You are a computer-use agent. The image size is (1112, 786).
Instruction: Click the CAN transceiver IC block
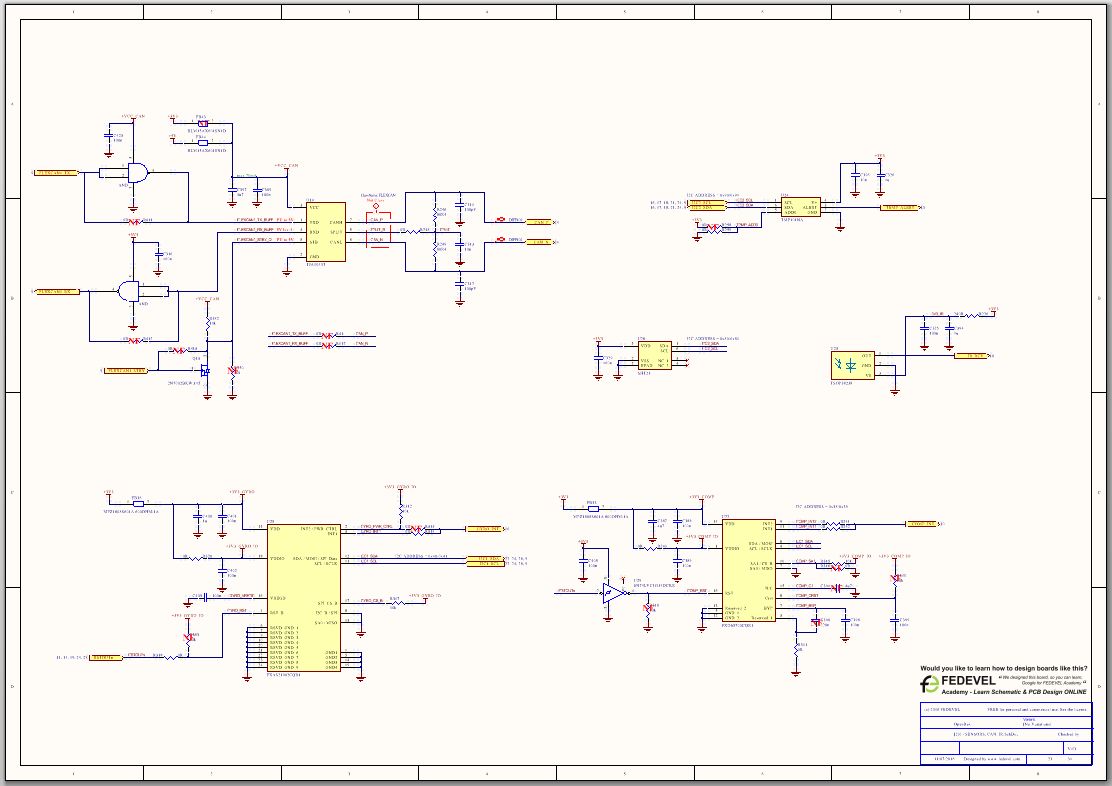coord(325,238)
